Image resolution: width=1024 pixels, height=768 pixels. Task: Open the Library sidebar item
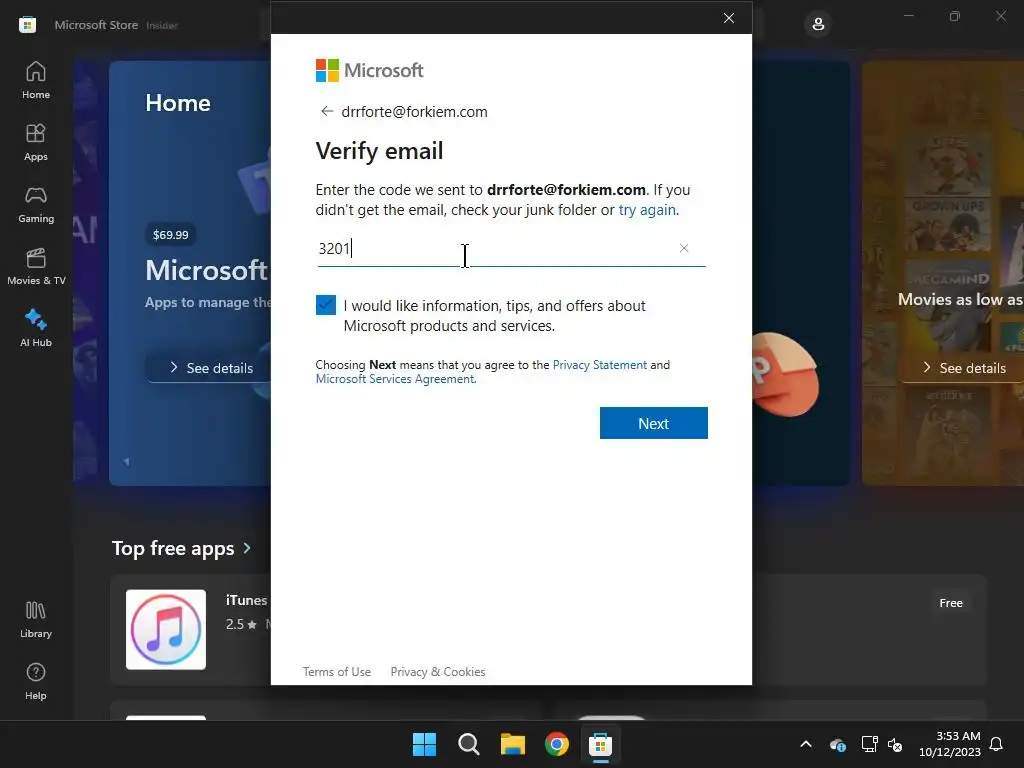pos(36,620)
